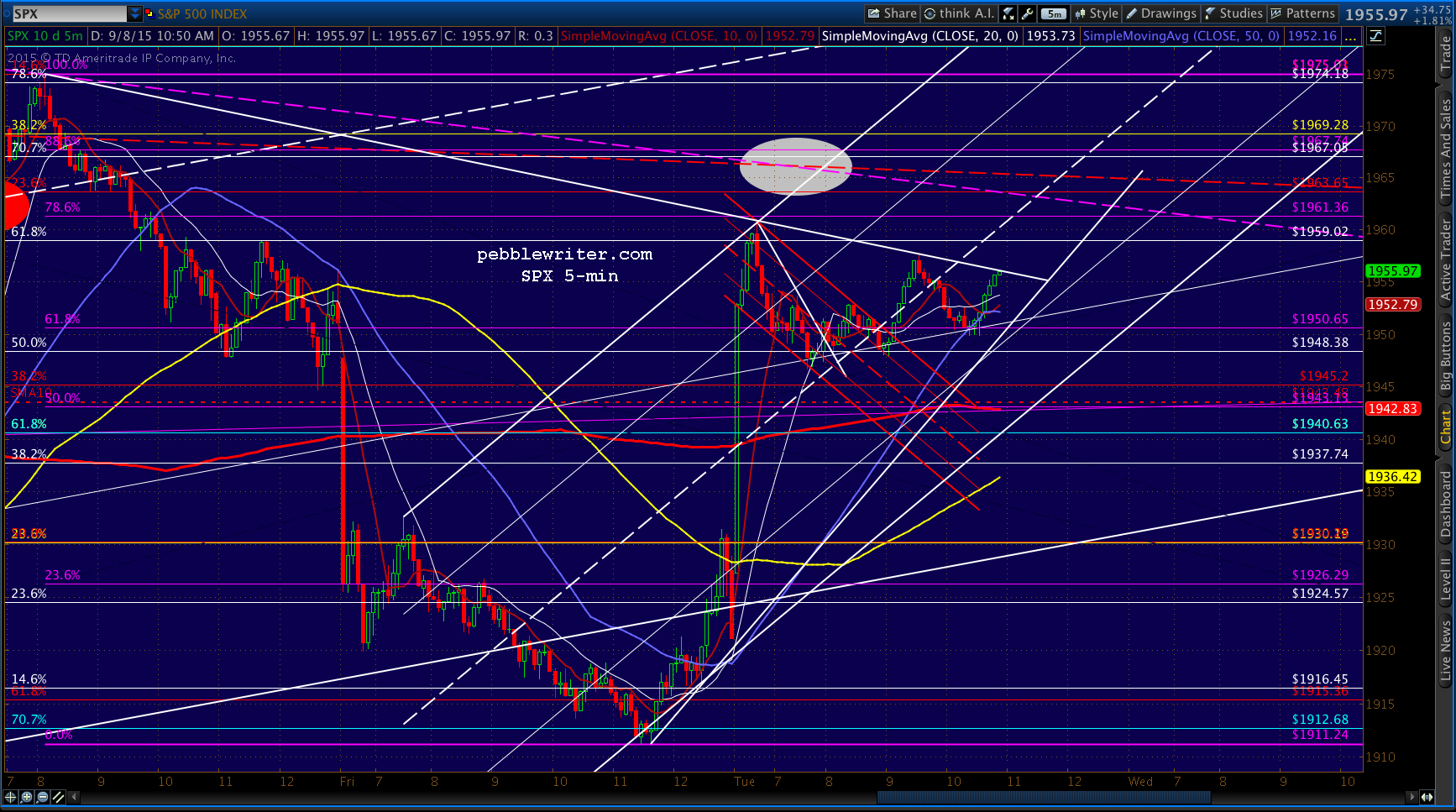Open the Live News side tab

pos(1446,651)
